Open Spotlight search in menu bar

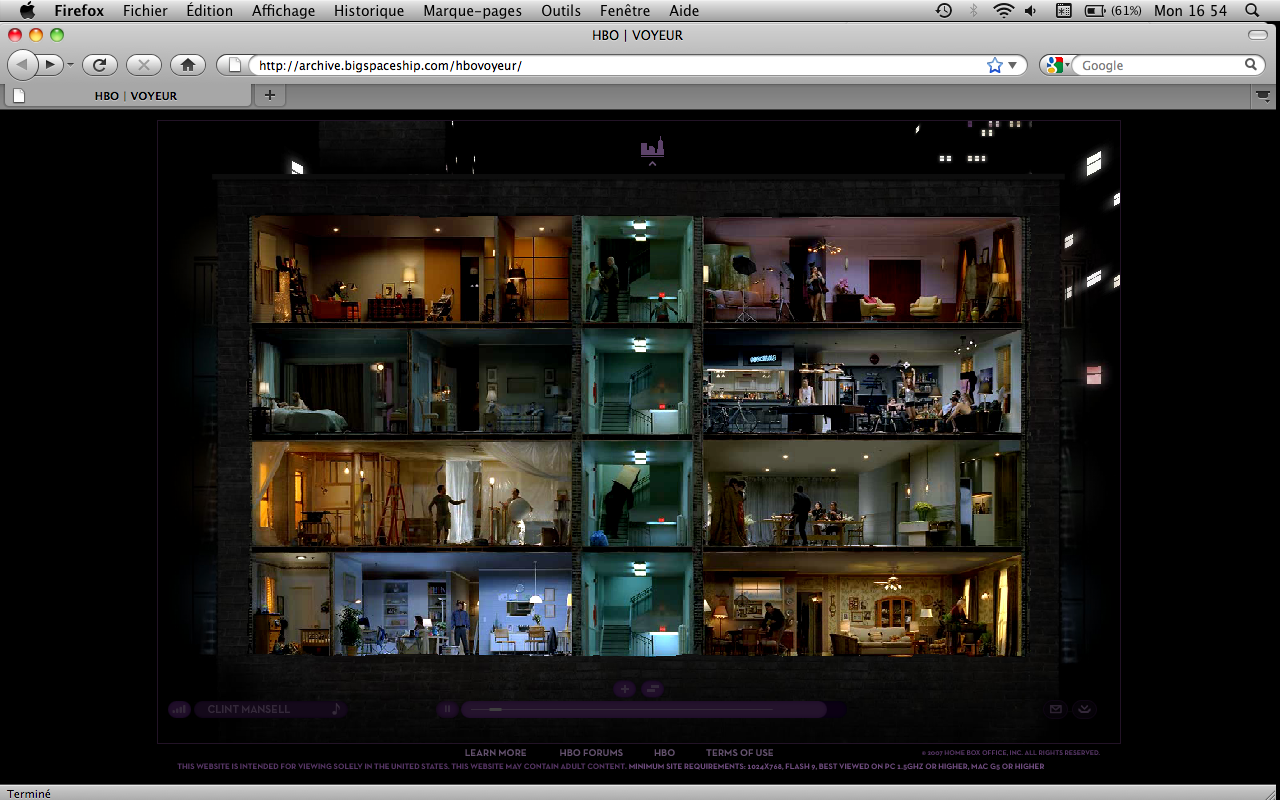1252,11
